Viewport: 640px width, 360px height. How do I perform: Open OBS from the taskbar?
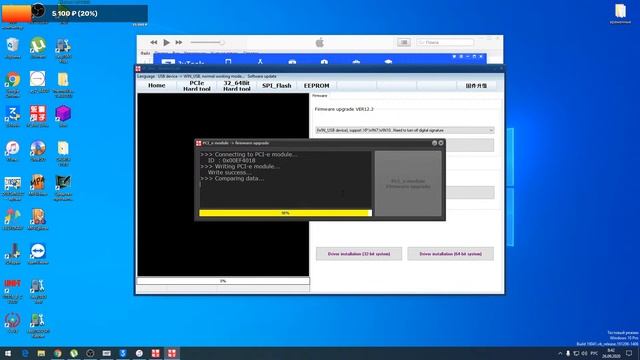pos(90,353)
